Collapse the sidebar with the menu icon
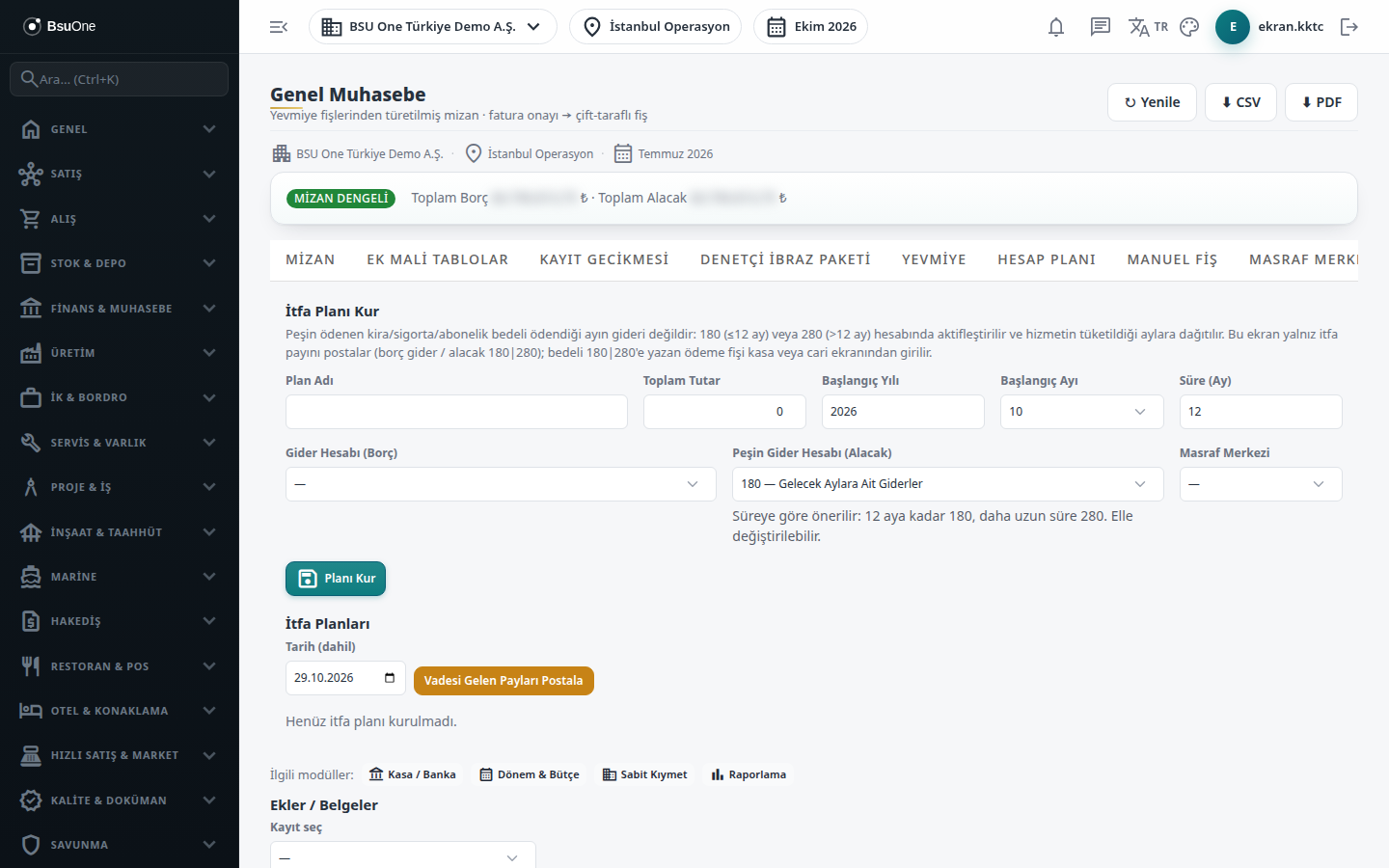Screen dimensions: 1389x868 click(x=279, y=27)
